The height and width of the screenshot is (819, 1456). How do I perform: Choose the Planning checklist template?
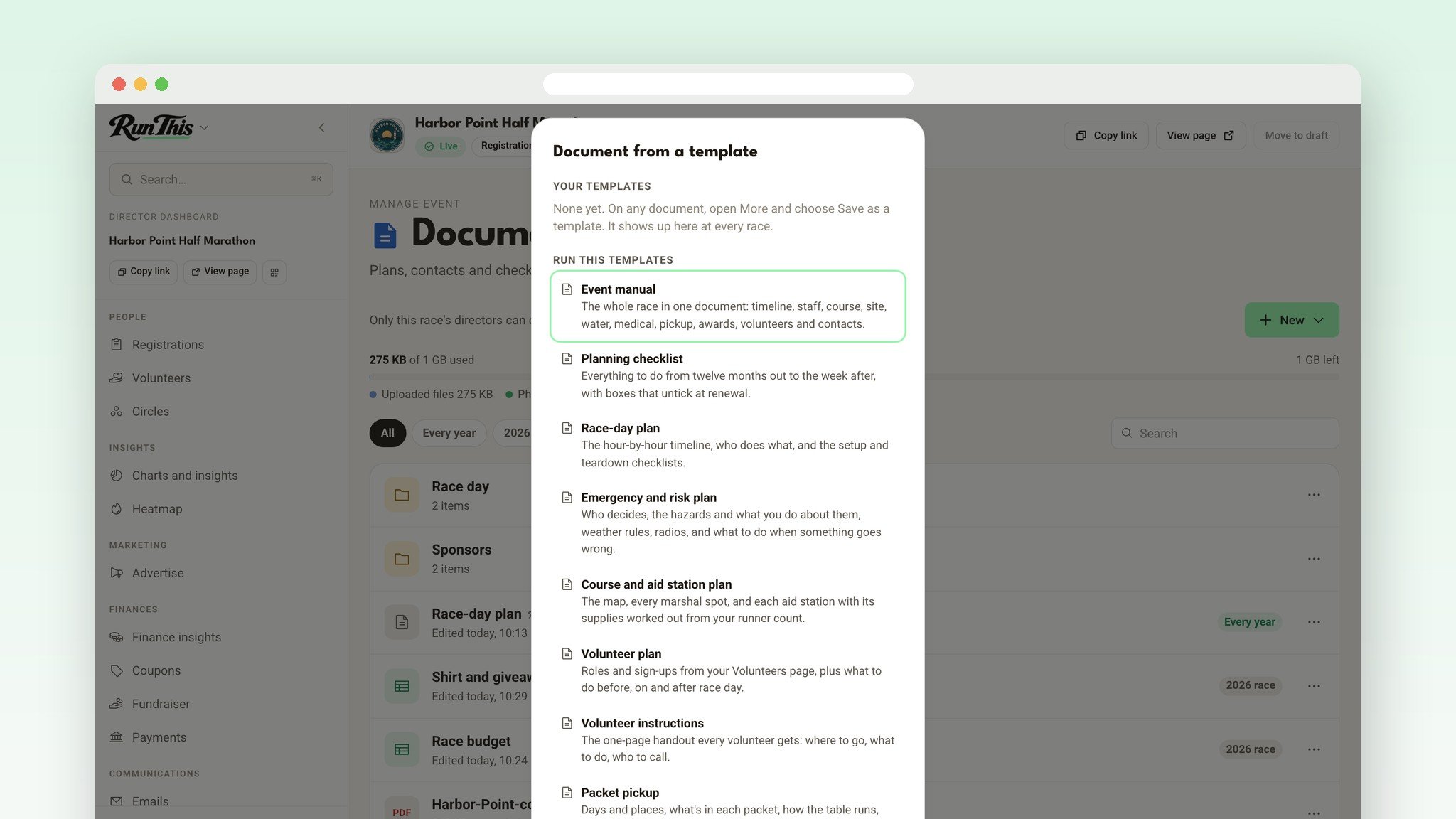pos(727,376)
